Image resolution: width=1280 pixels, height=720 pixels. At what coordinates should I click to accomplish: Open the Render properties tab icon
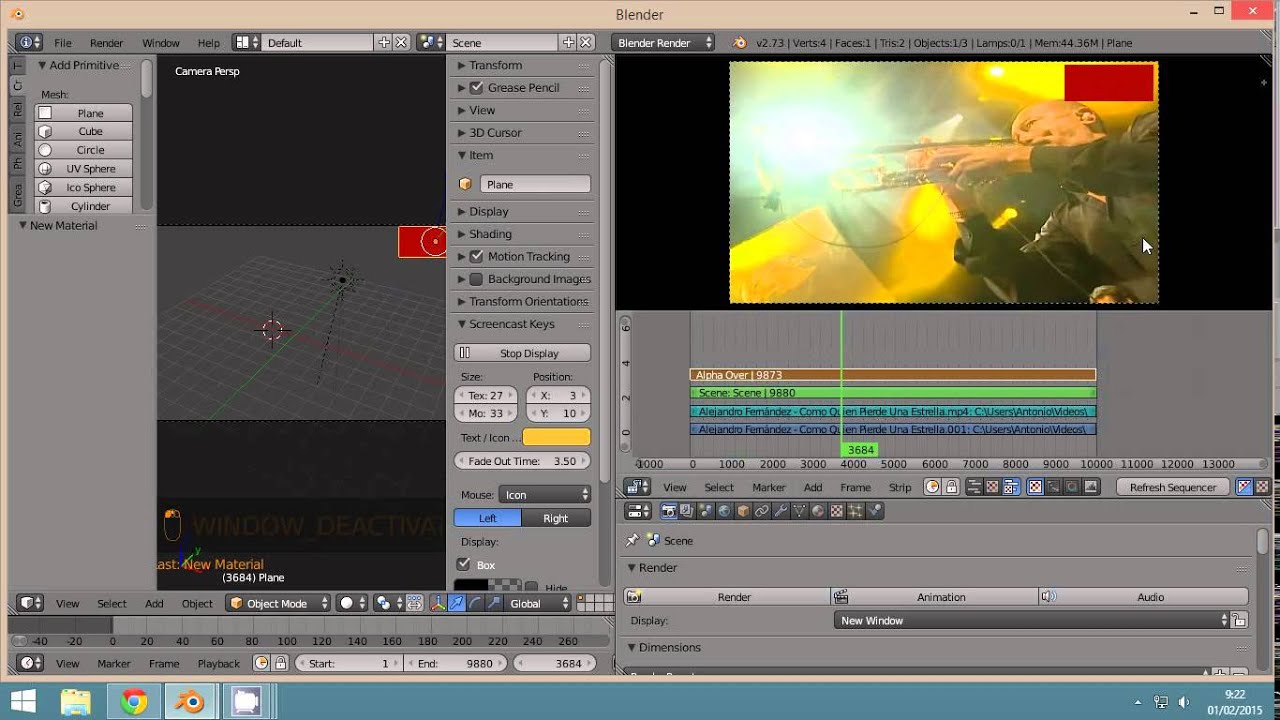[x=669, y=511]
